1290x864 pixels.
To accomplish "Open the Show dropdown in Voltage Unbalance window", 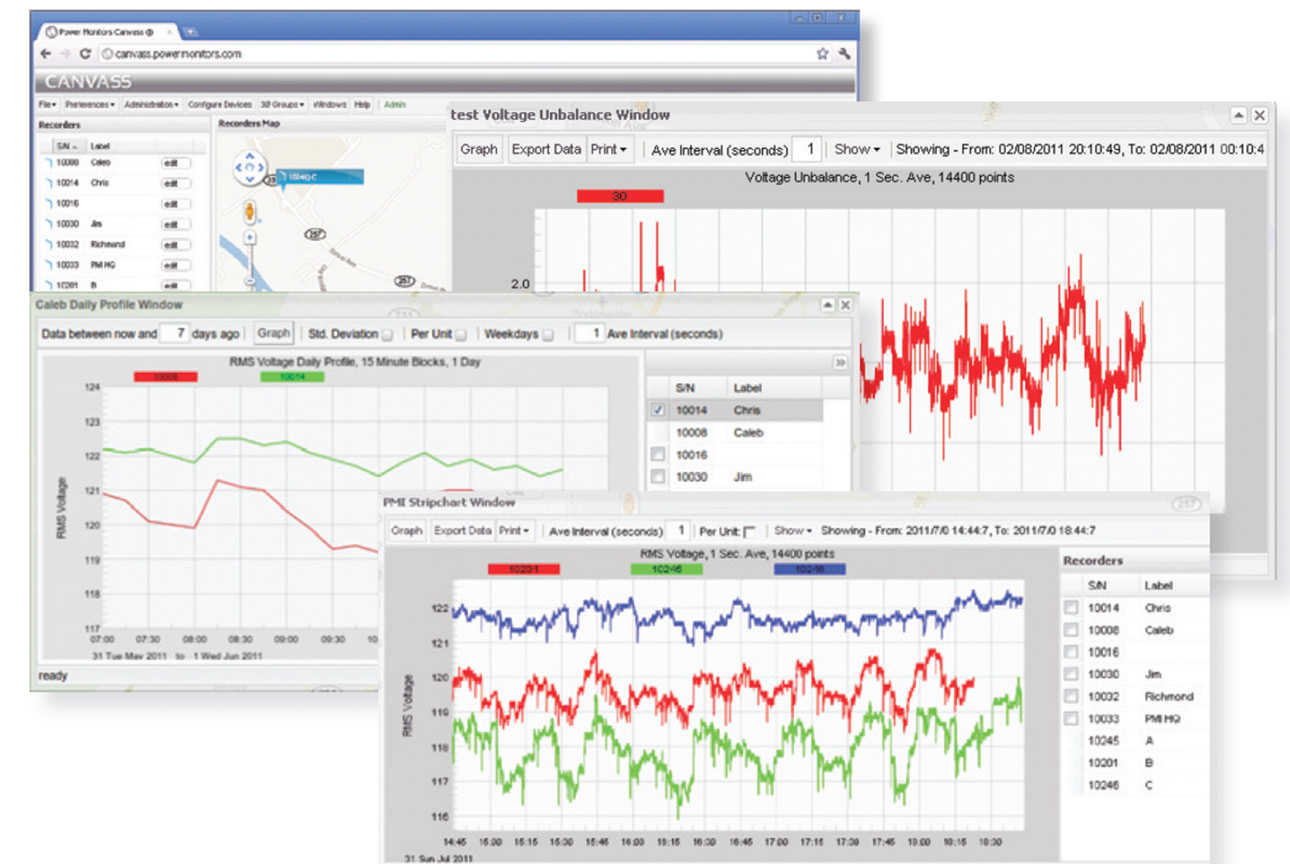I will point(854,149).
